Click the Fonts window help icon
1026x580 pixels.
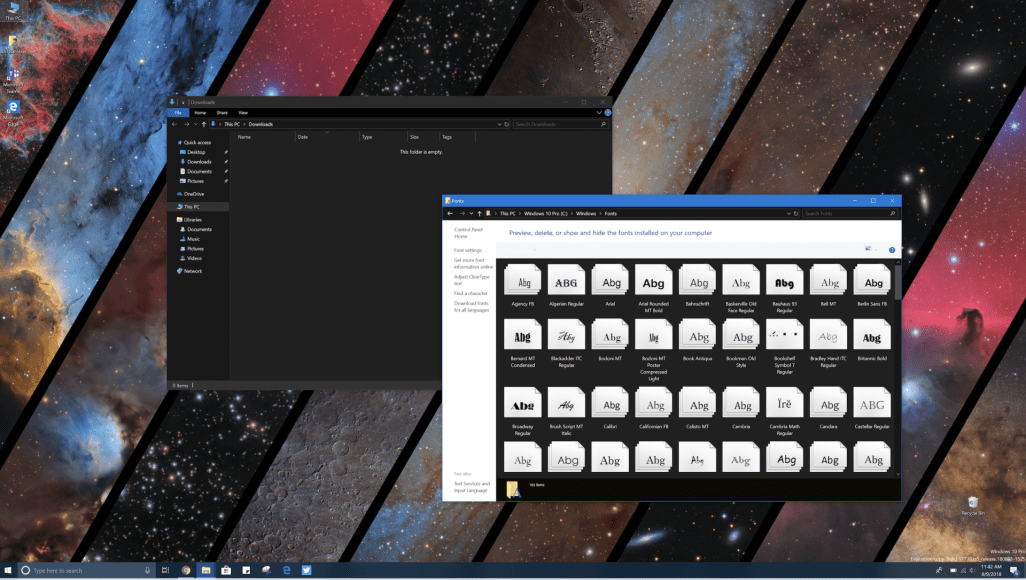tap(892, 249)
